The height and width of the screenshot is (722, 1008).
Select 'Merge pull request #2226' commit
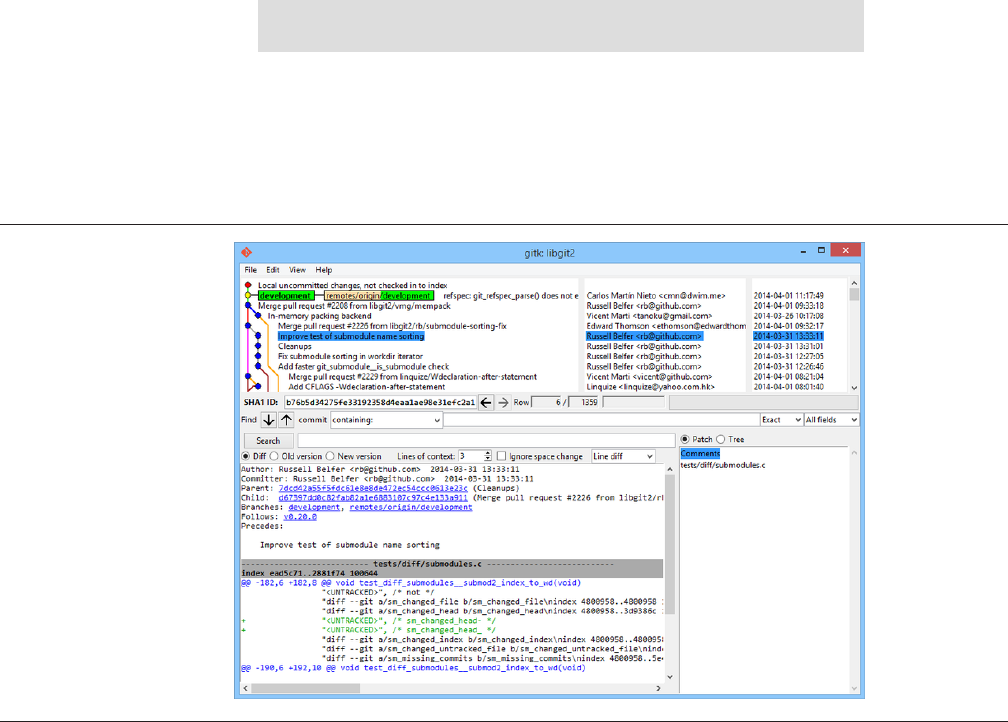tap(392, 326)
